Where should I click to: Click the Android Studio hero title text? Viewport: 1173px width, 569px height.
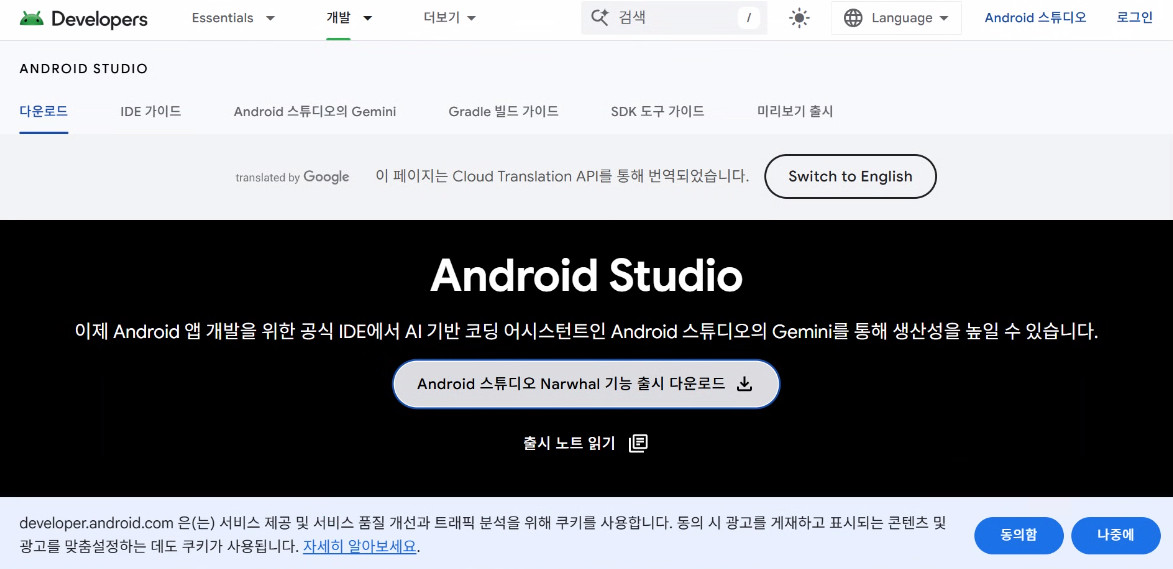point(586,276)
